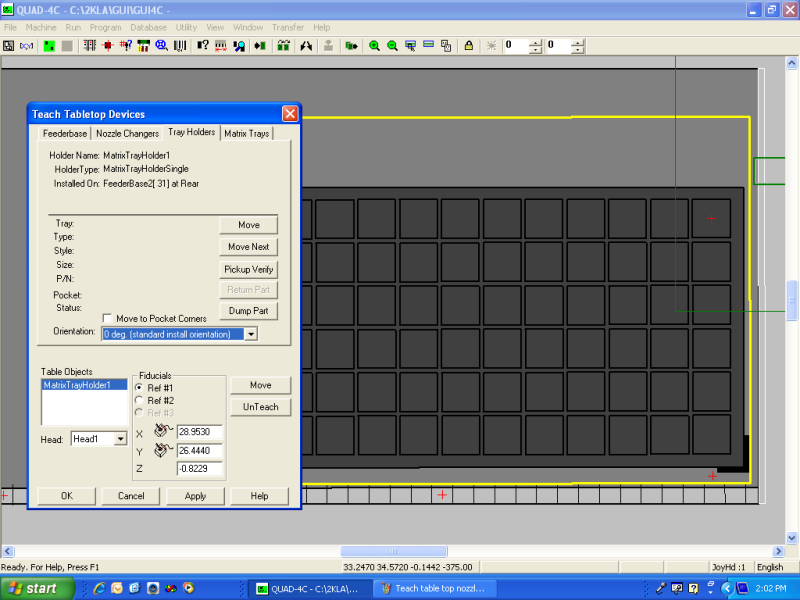Click the blue DCM toolbar icon
This screenshot has height=600, width=800.
pos(27,46)
